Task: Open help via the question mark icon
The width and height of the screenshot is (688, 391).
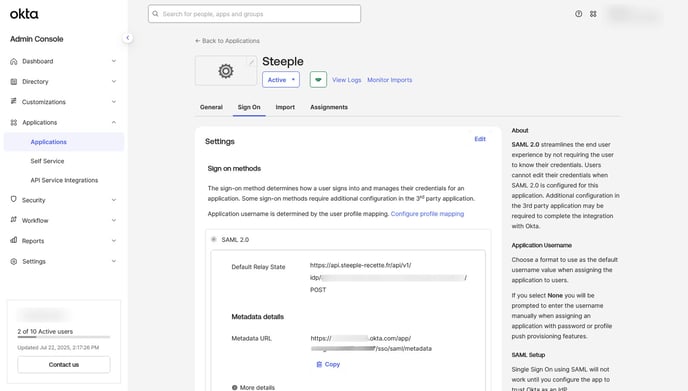Action: (579, 14)
